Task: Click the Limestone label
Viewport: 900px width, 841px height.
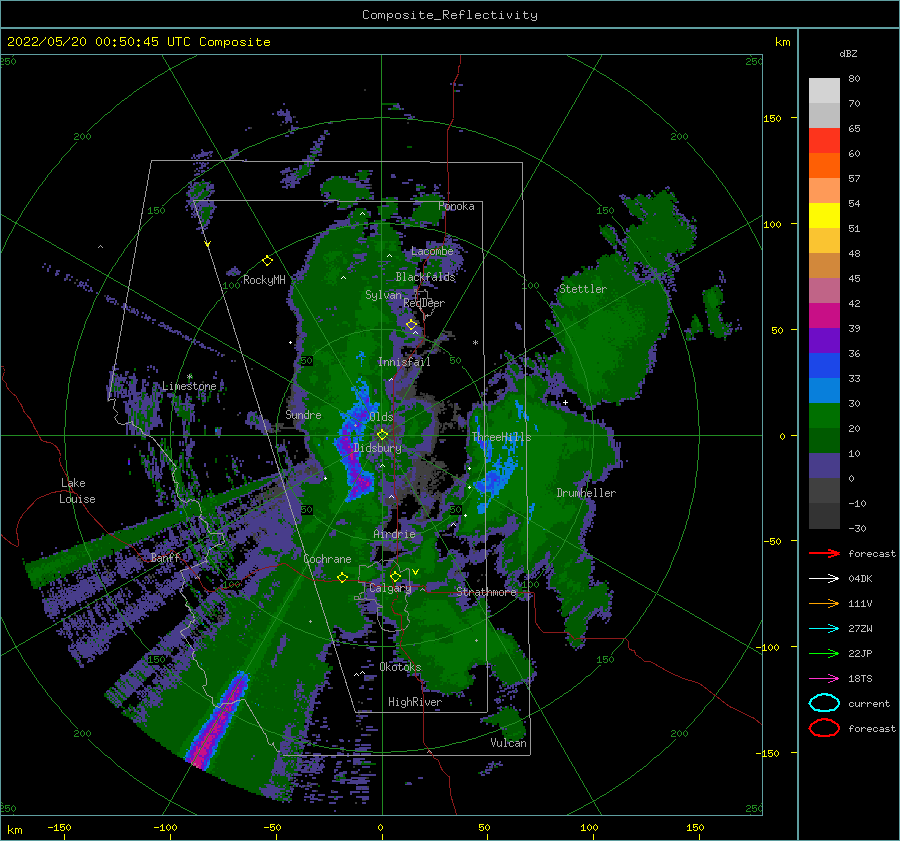Action: 189,386
